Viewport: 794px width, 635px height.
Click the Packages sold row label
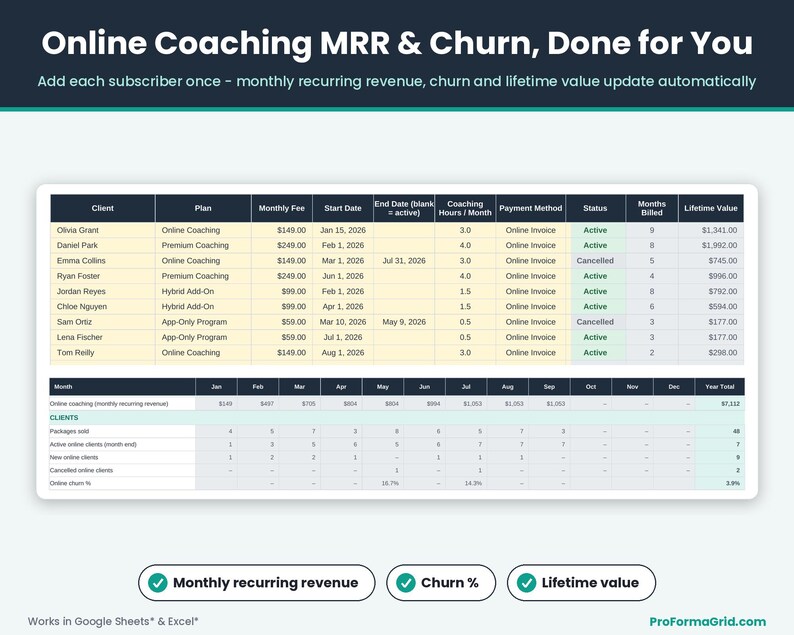click(x=69, y=431)
